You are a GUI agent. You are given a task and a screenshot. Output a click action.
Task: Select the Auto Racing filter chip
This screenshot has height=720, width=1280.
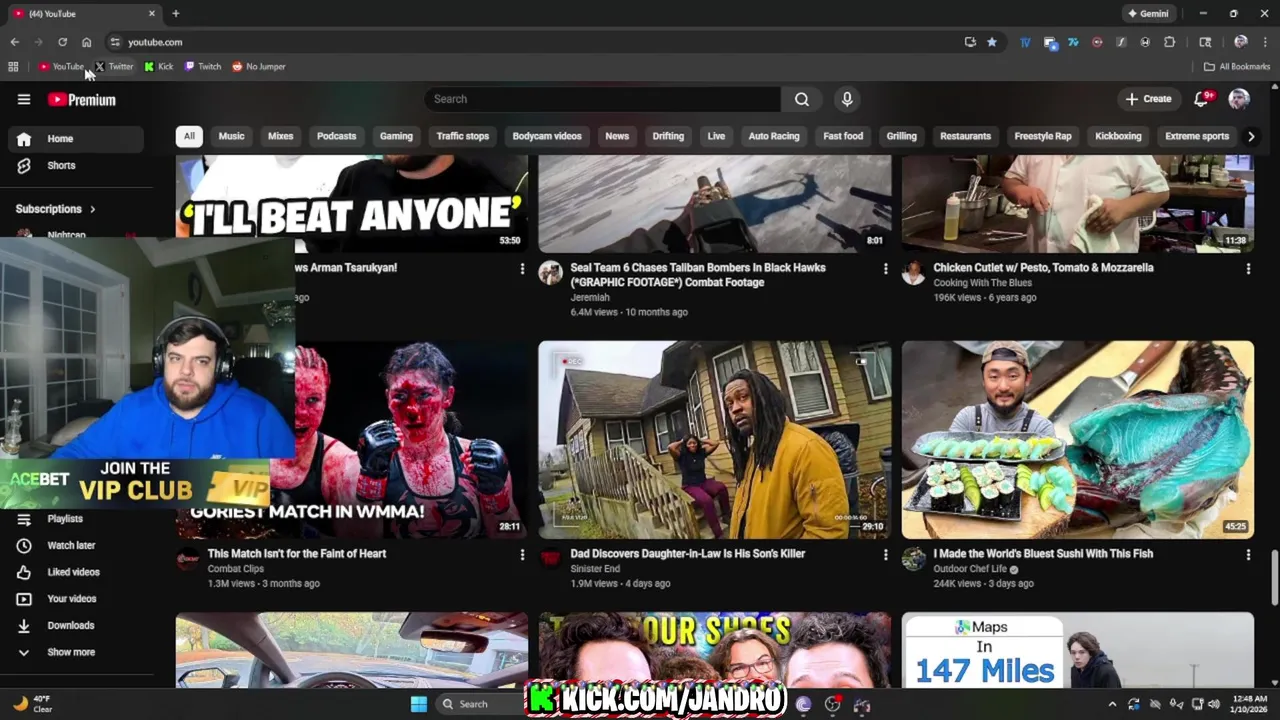point(774,136)
